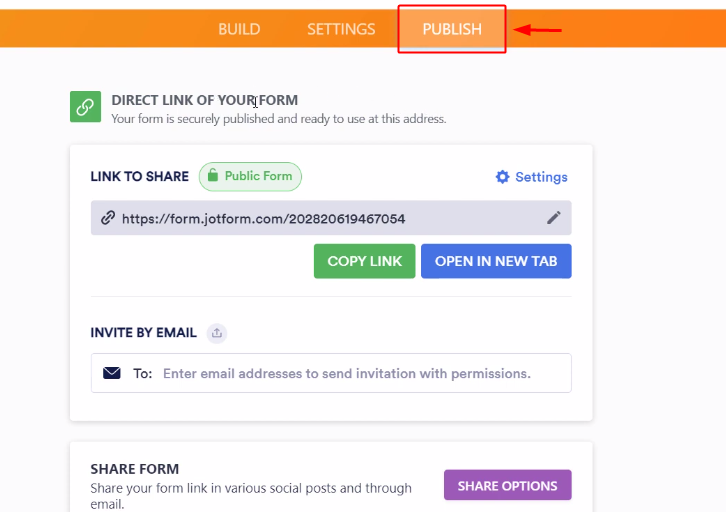Click the green lock icon in Public Form badge
Image resolution: width=726 pixels, height=512 pixels.
[211, 177]
